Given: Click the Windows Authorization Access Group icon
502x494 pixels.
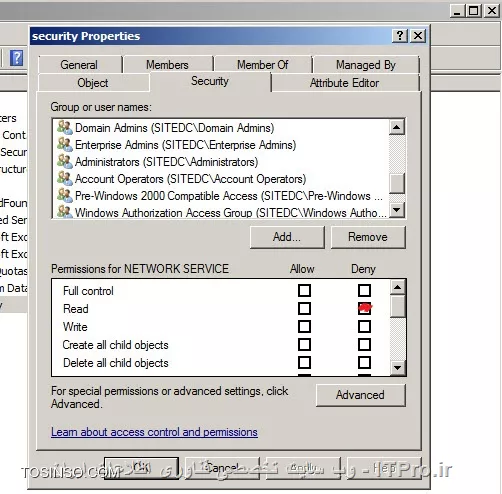Looking at the screenshot, I should coord(65,212).
